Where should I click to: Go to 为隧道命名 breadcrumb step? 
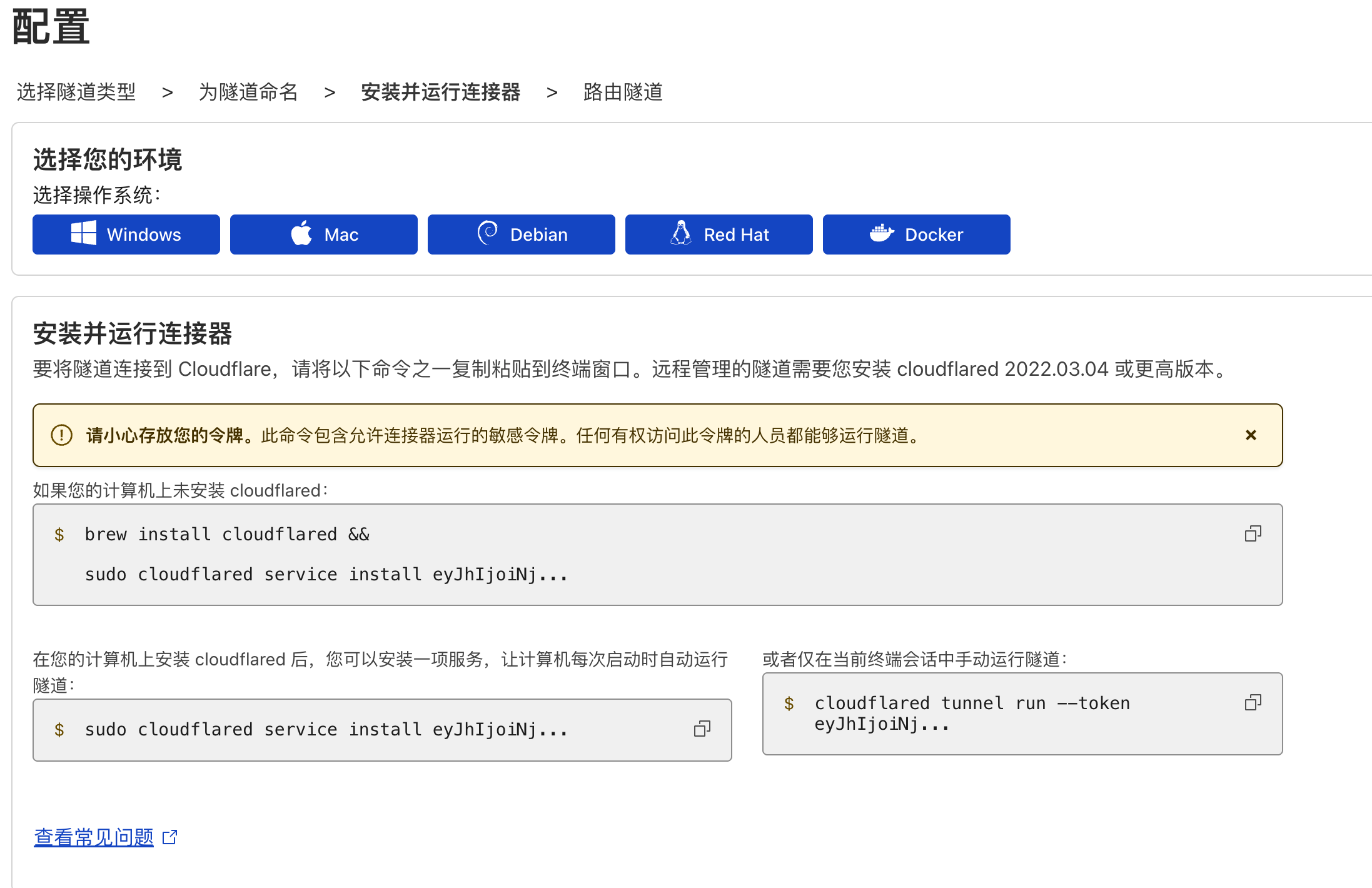[248, 92]
